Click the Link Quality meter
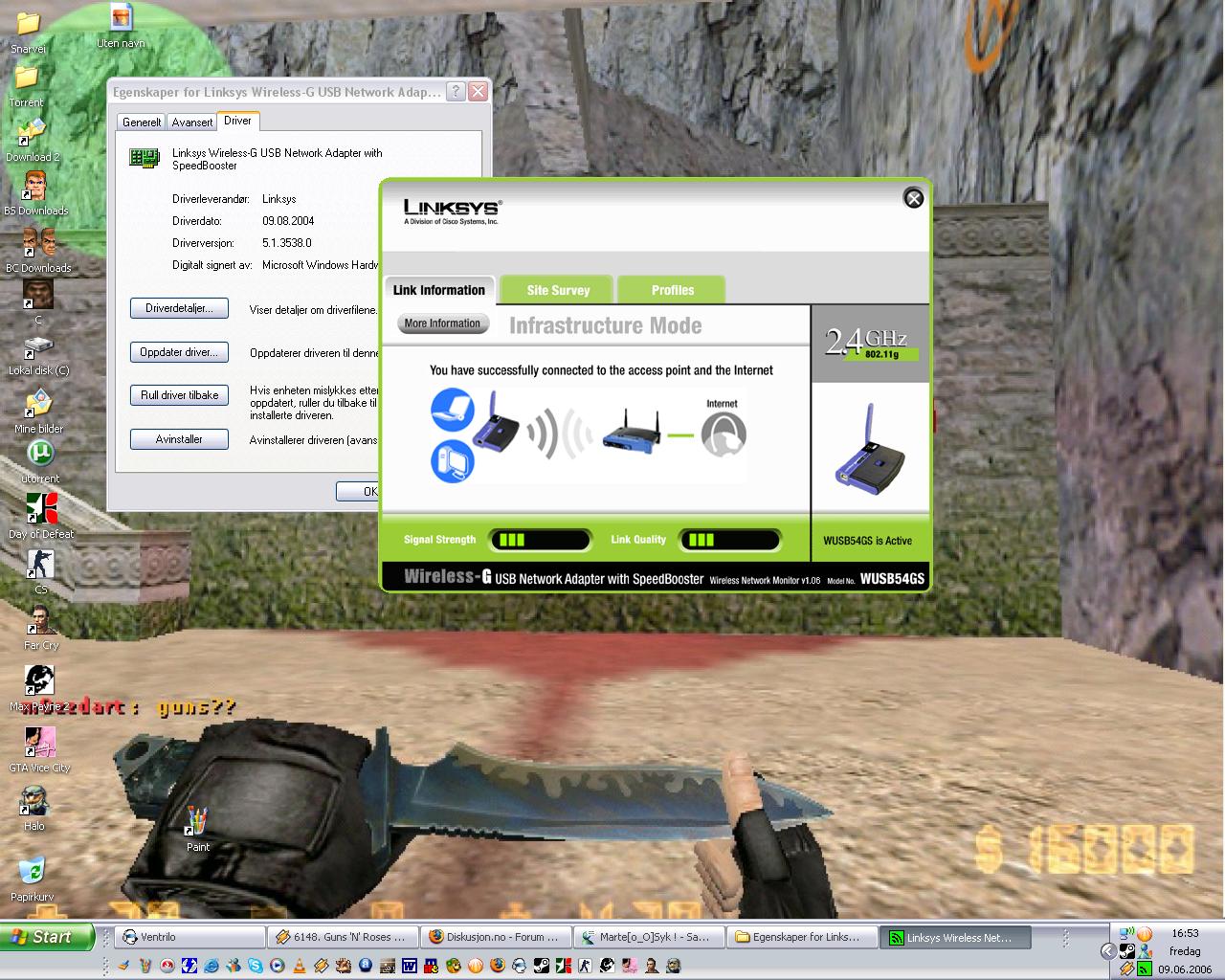The image size is (1225, 980). click(x=729, y=541)
